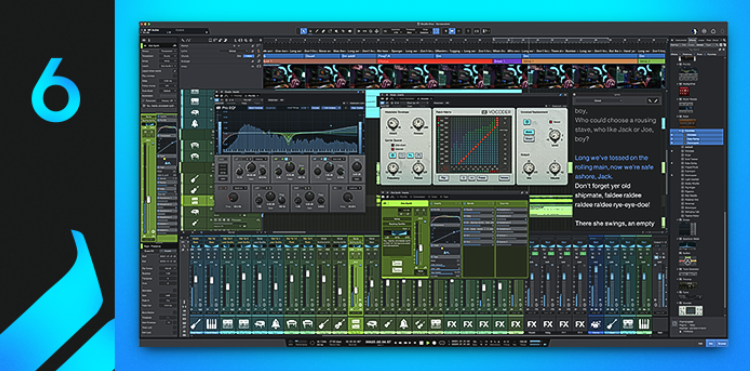The image size is (750, 371).
Task: Toggle the Loop button in transport bar
Action: tap(441, 342)
